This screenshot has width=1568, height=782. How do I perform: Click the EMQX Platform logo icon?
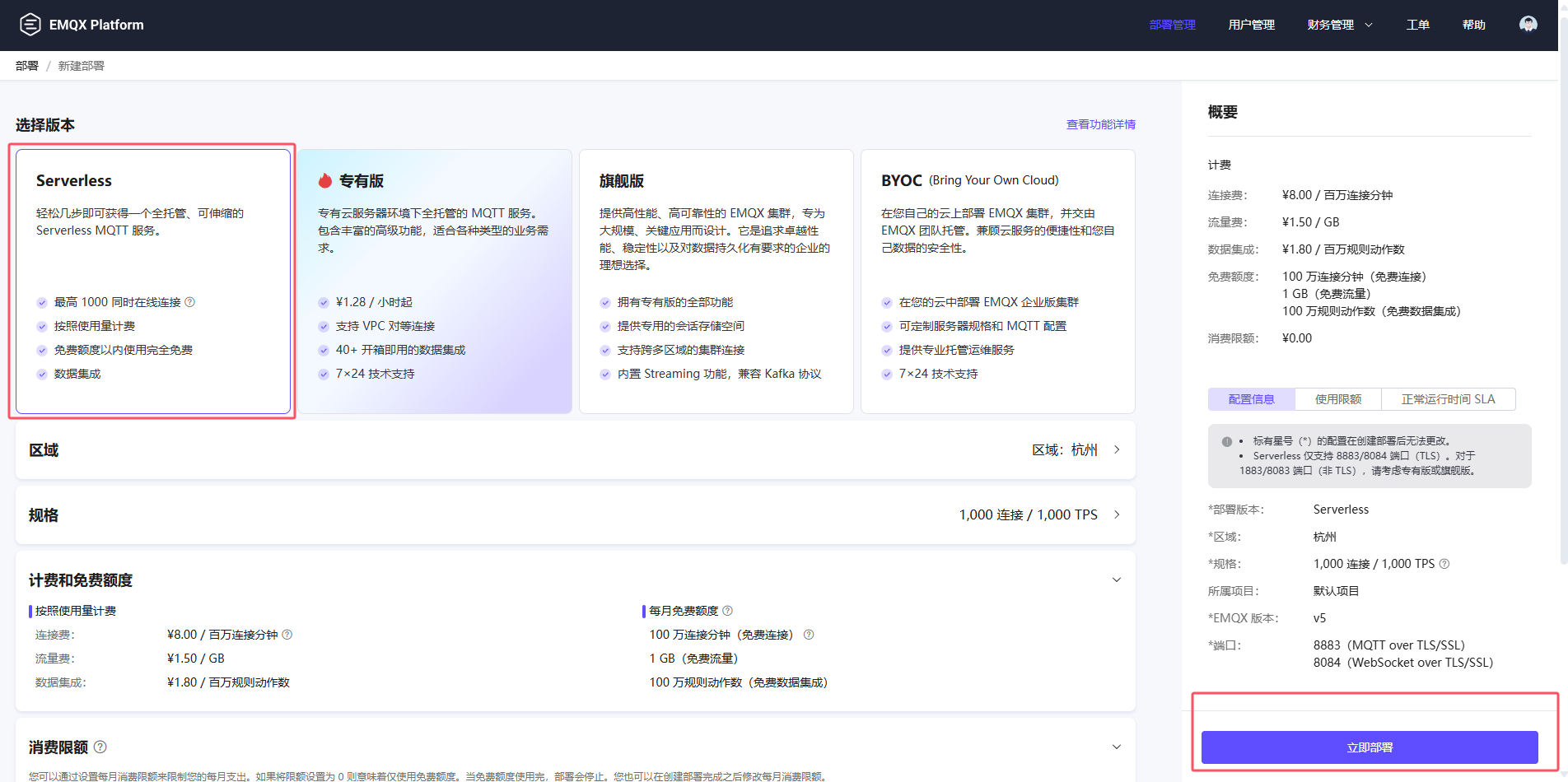[30, 25]
